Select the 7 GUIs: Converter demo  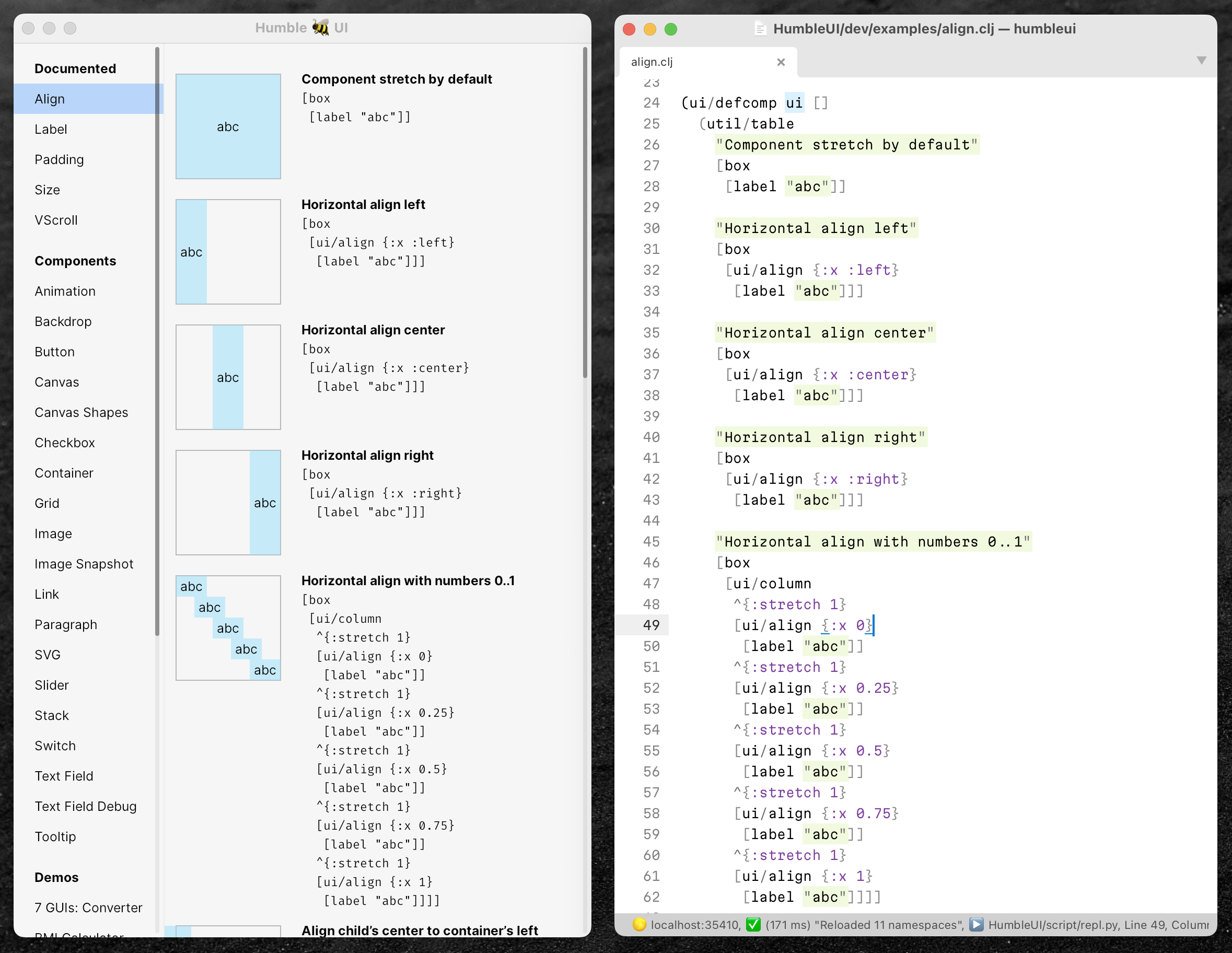tap(88, 908)
